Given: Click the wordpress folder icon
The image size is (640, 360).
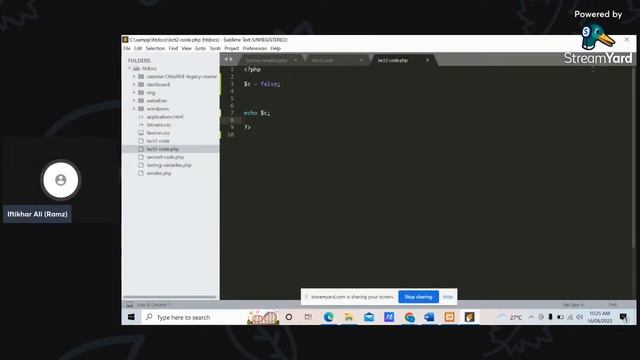Looking at the screenshot, I should tap(141, 109).
